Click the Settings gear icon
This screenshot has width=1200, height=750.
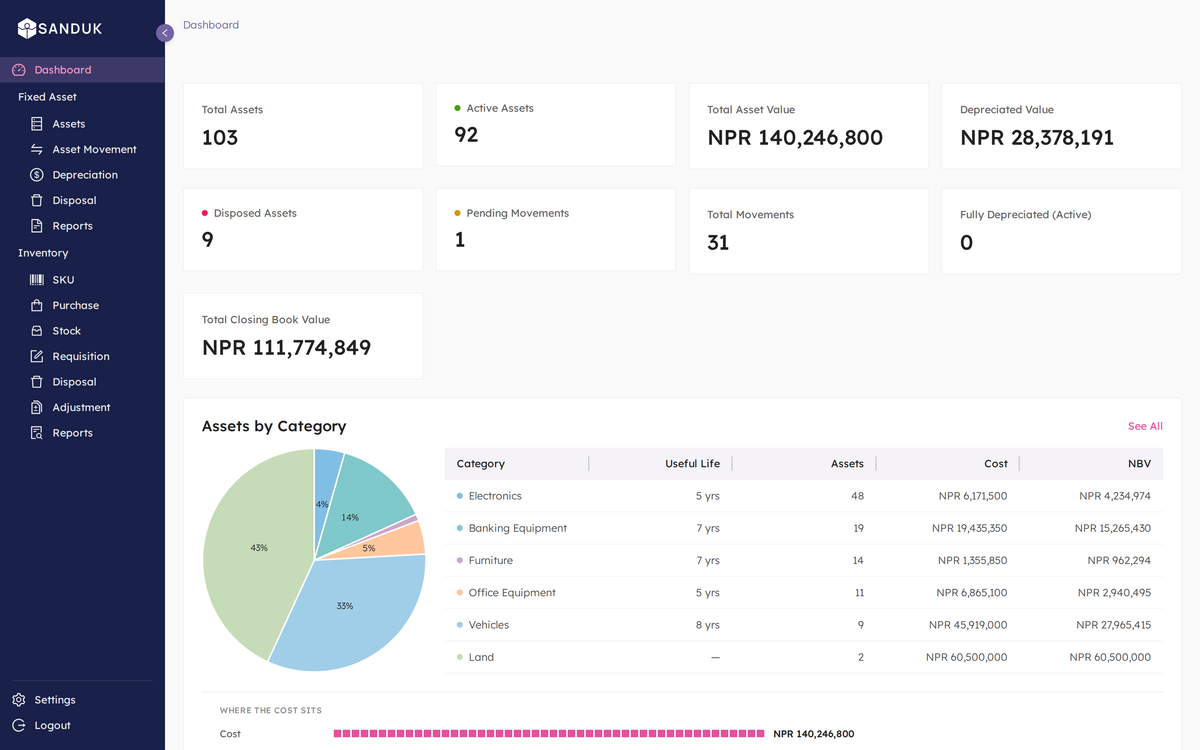pyautogui.click(x=19, y=700)
